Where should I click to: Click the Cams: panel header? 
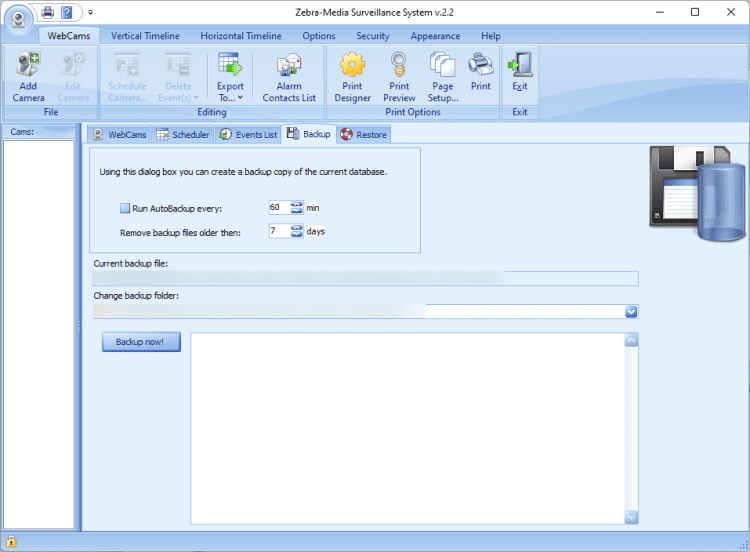(39, 132)
